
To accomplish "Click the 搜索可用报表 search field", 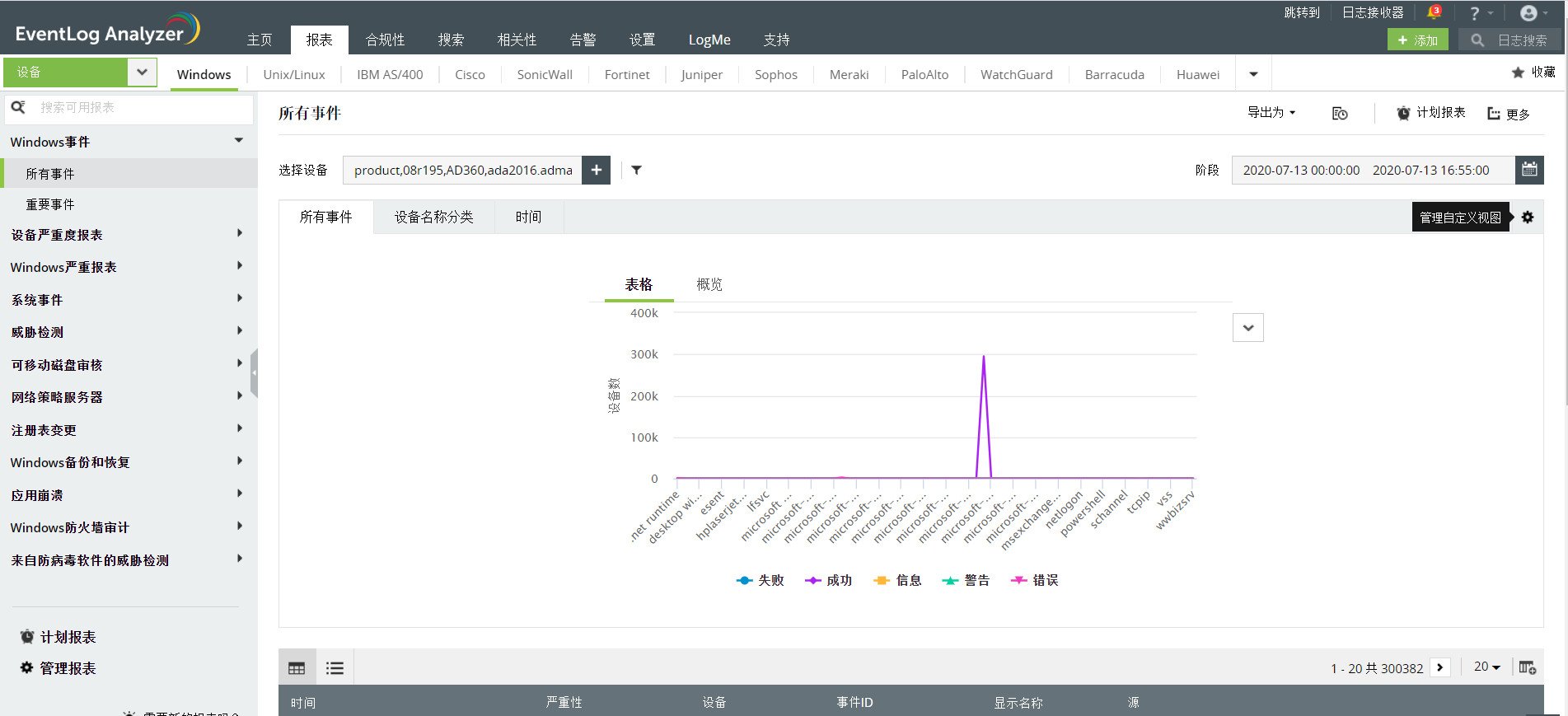I will coord(140,108).
